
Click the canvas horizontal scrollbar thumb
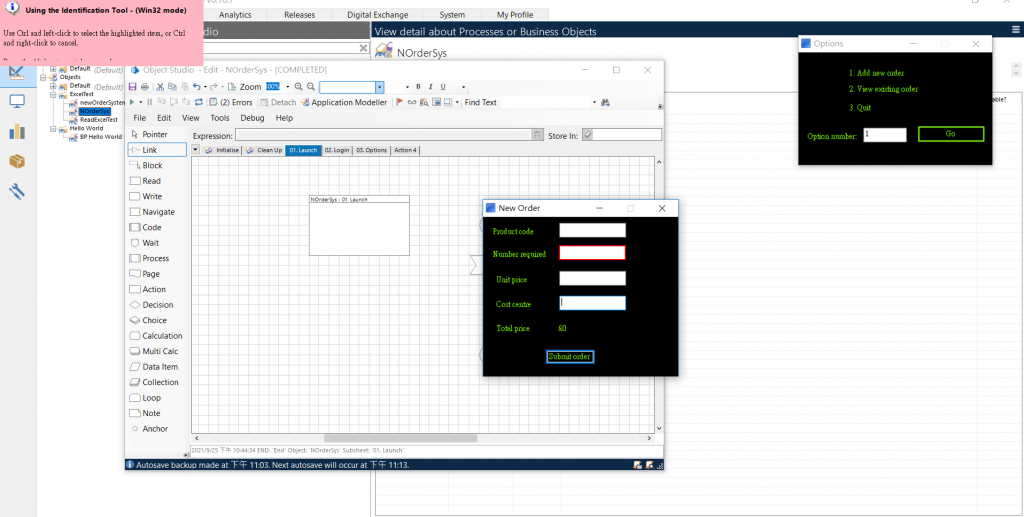[400, 439]
